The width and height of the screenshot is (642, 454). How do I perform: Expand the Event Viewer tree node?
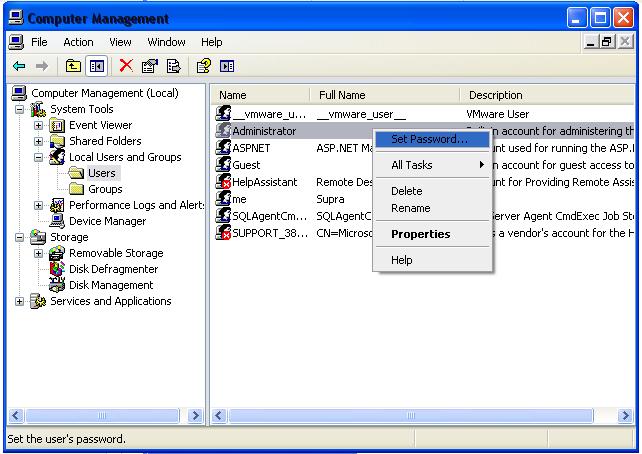pyautogui.click(x=39, y=125)
